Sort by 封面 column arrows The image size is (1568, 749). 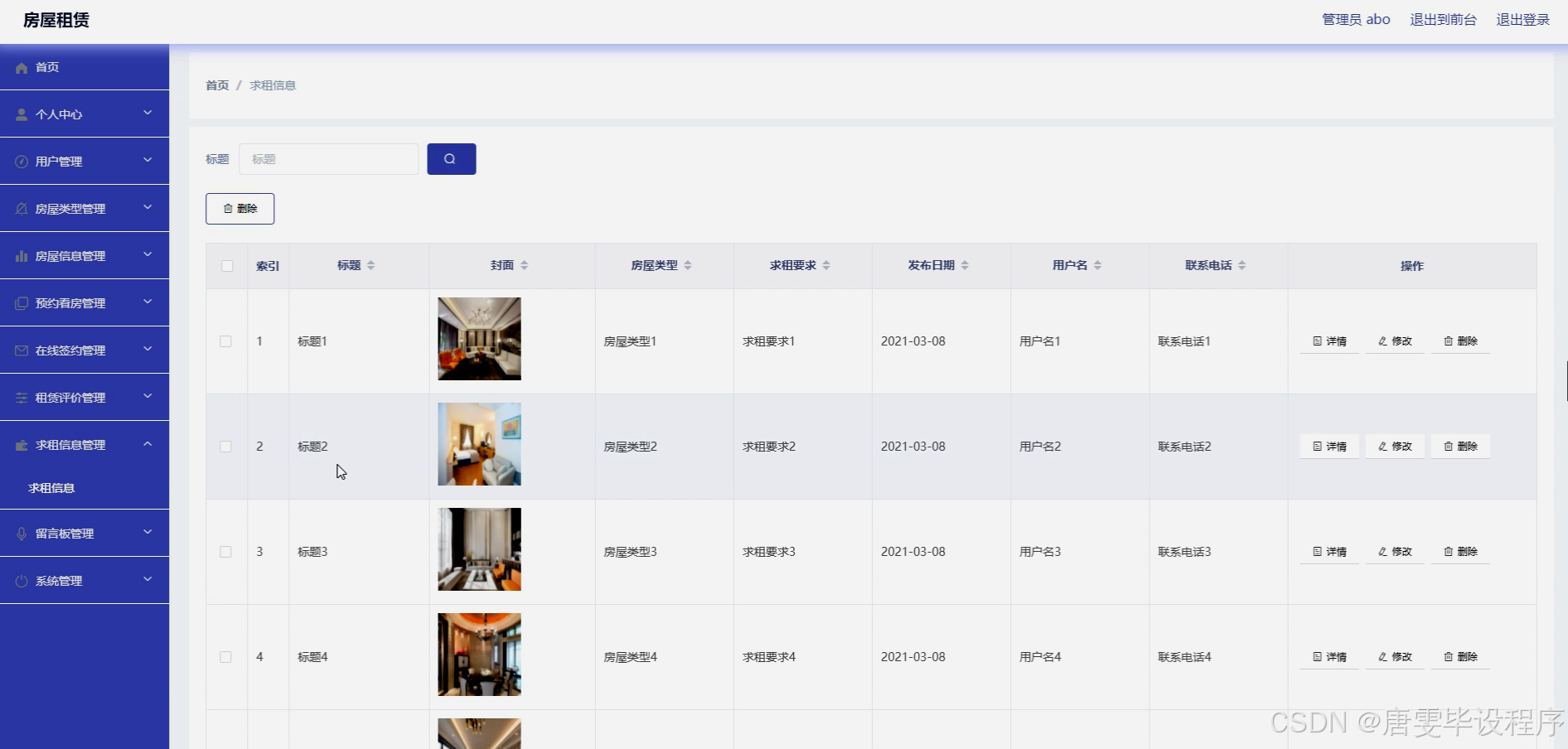(525, 265)
